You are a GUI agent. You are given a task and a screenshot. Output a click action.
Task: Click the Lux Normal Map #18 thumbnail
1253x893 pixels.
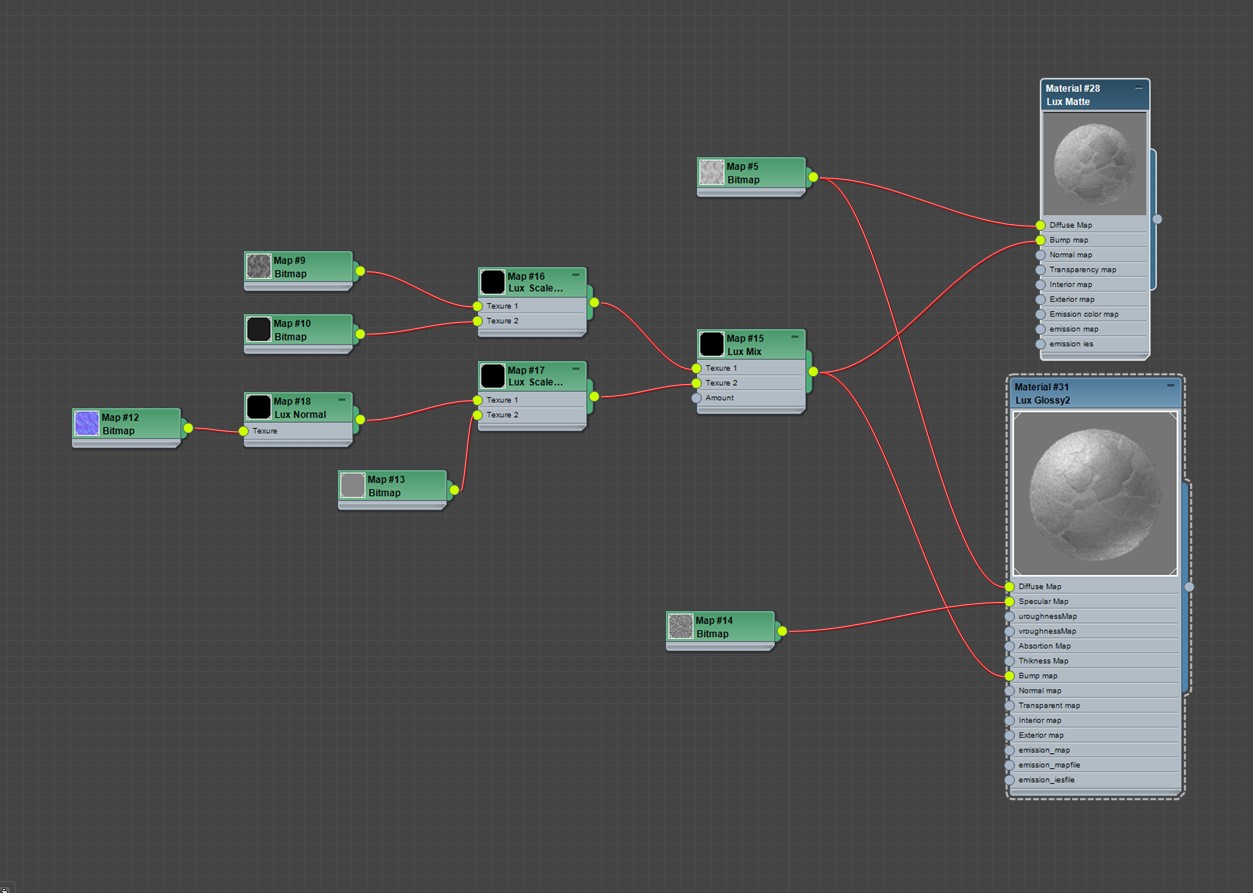(x=259, y=407)
